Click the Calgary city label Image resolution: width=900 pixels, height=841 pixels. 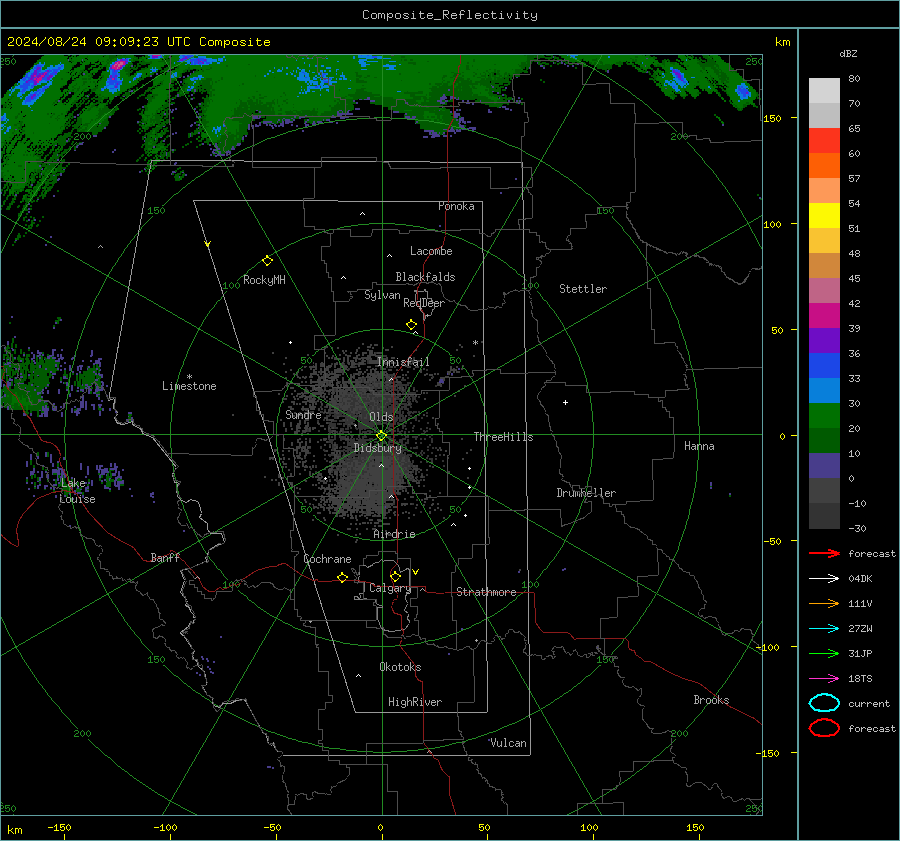click(x=390, y=588)
